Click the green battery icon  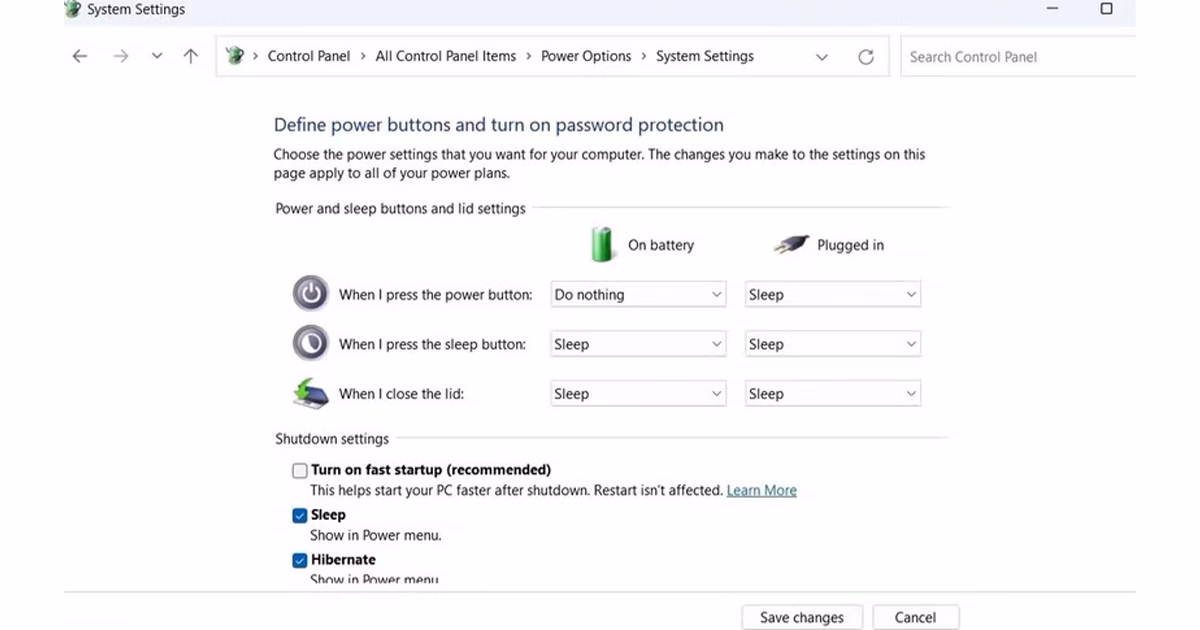[602, 244]
